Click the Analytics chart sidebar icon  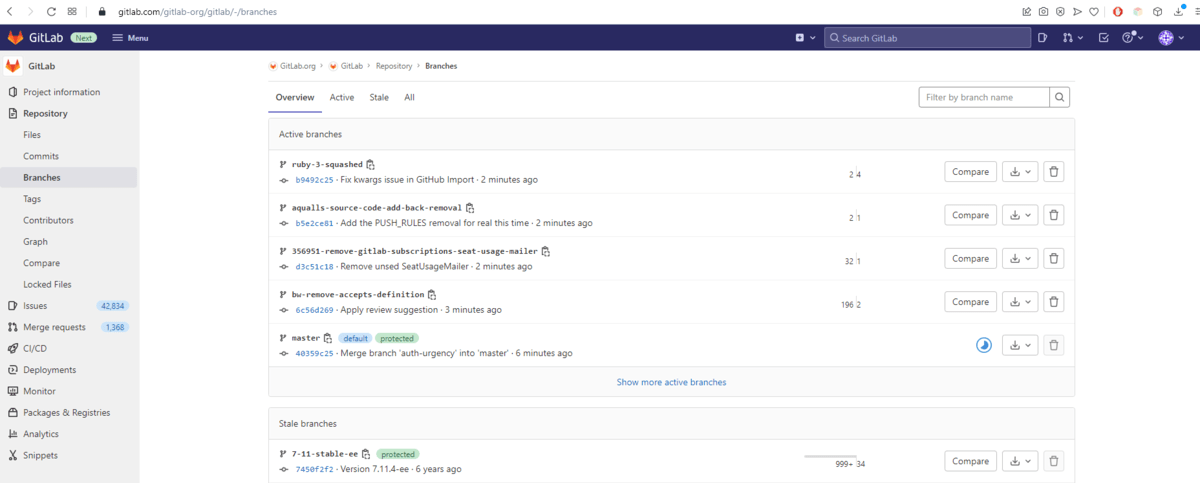[x=13, y=434]
